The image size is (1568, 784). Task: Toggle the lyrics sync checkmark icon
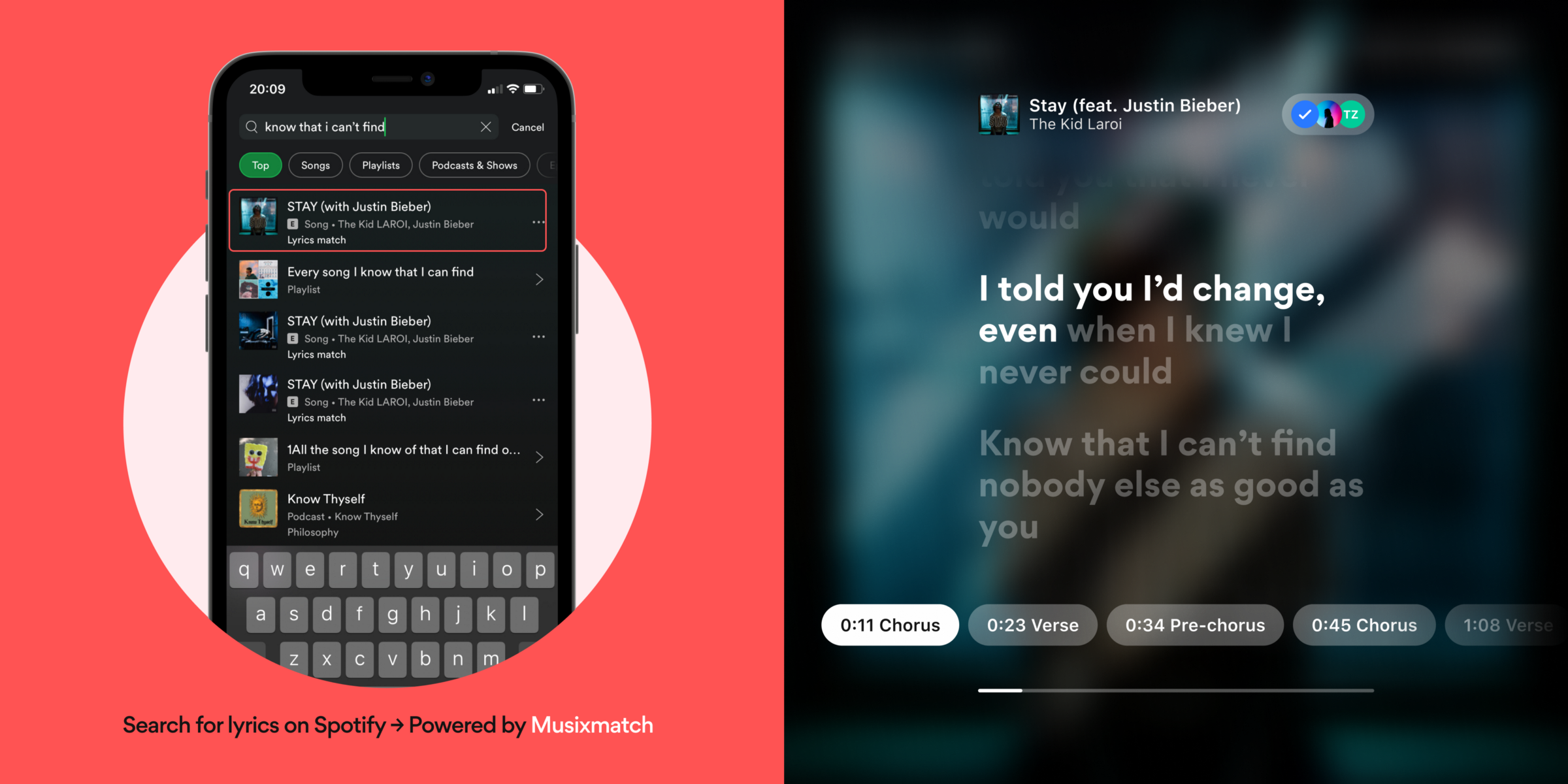[x=1304, y=114]
